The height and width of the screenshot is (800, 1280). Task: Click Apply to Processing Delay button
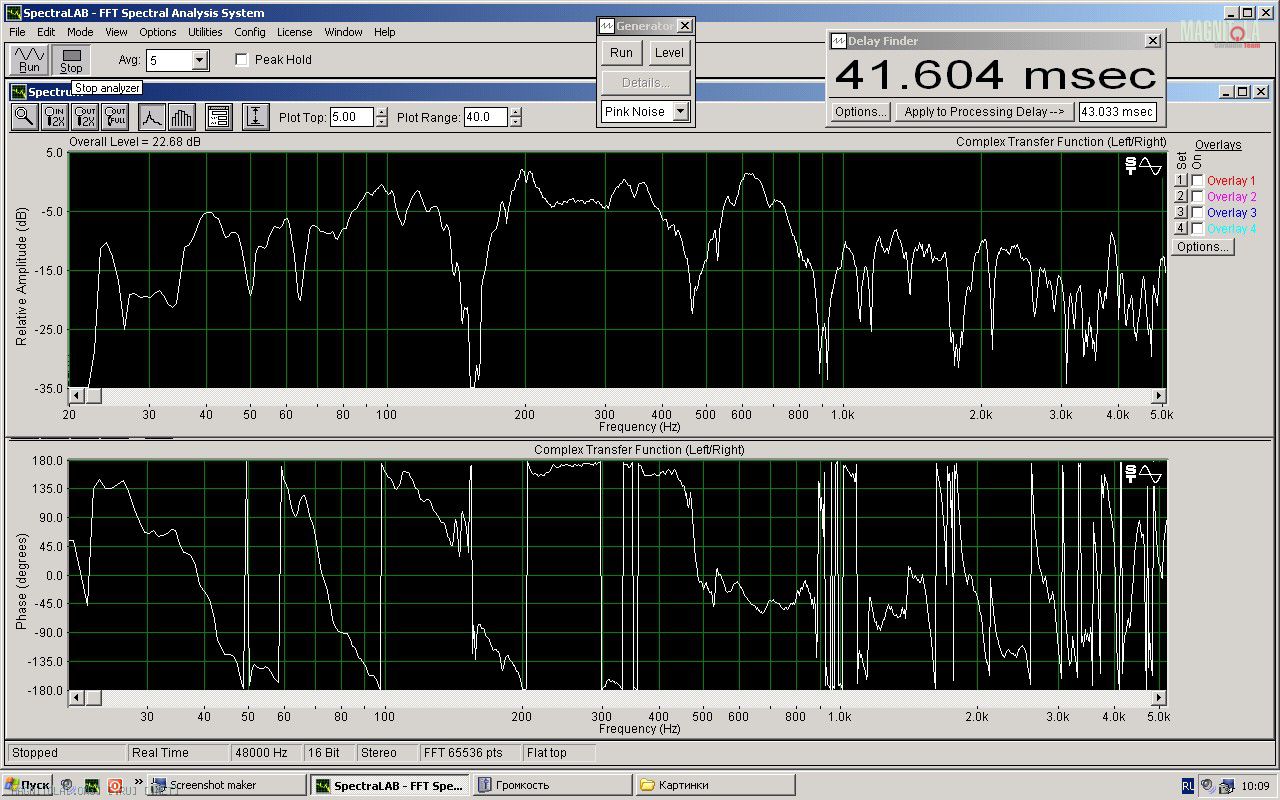[x=984, y=112]
